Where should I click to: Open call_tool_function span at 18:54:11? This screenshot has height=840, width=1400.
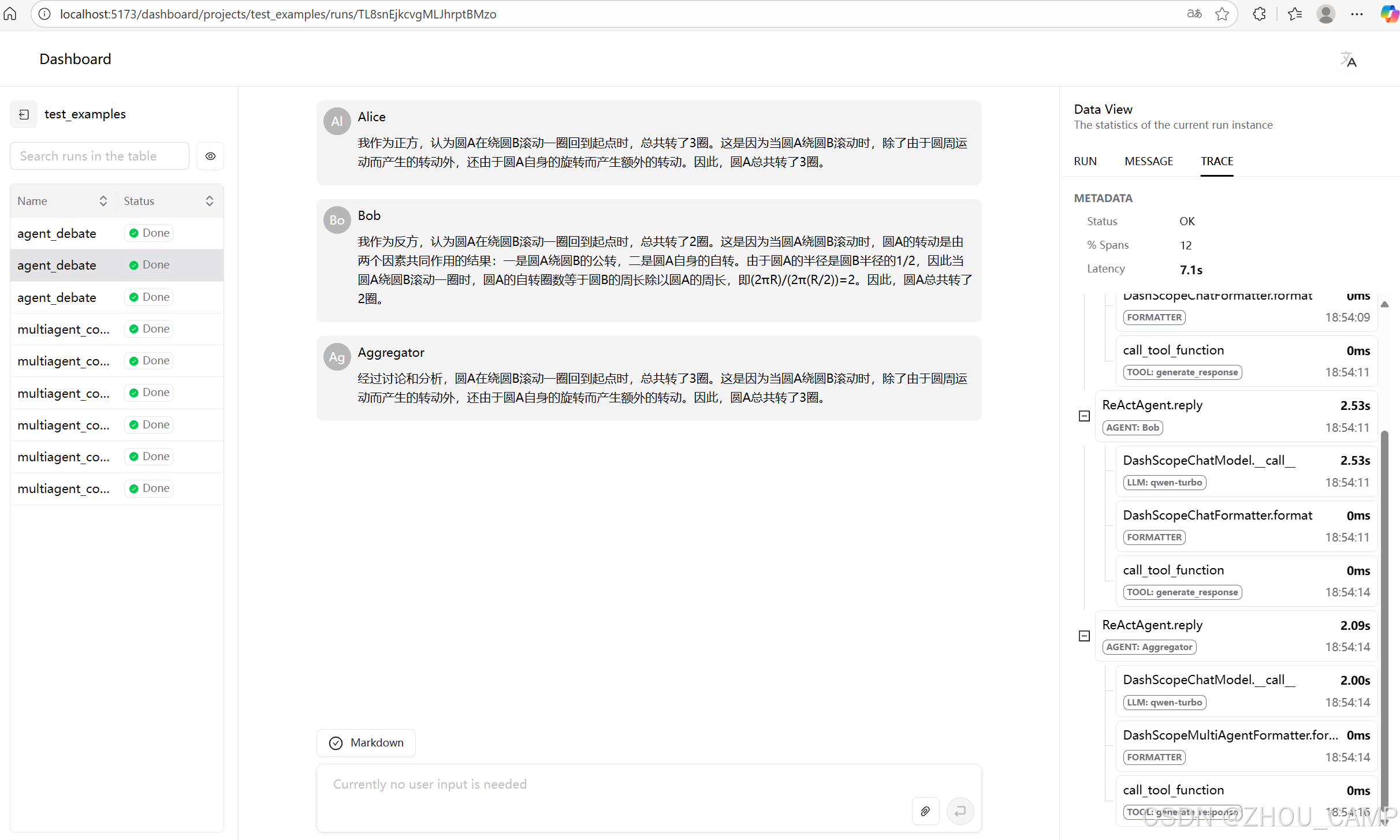(x=1246, y=361)
